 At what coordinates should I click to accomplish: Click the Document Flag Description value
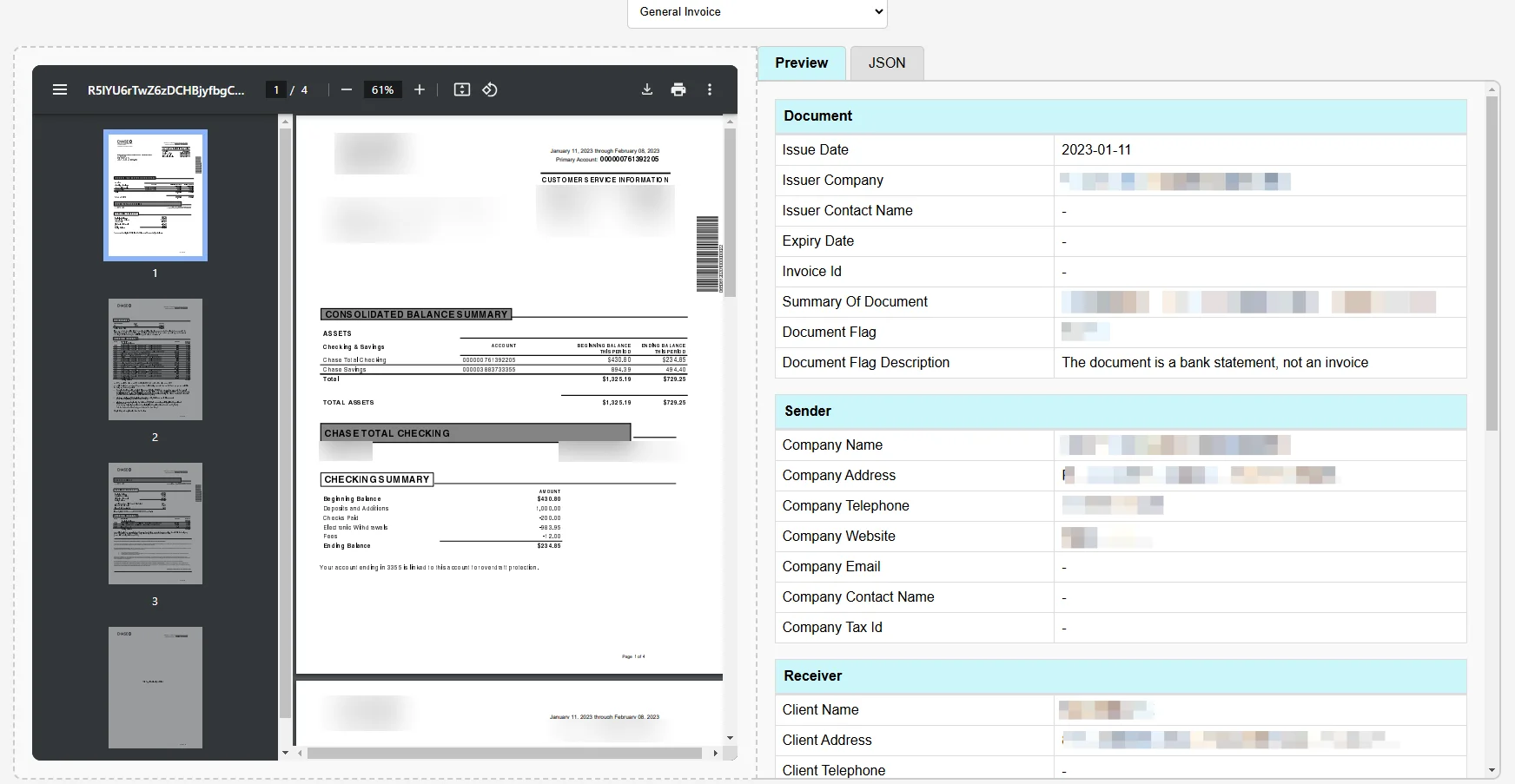tap(1214, 362)
